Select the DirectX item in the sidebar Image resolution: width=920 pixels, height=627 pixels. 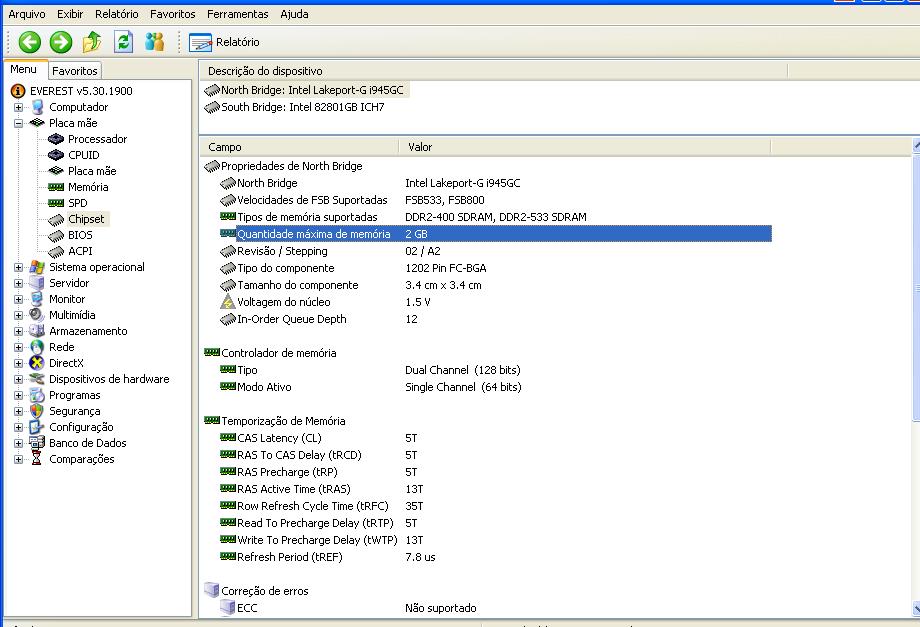click(63, 363)
